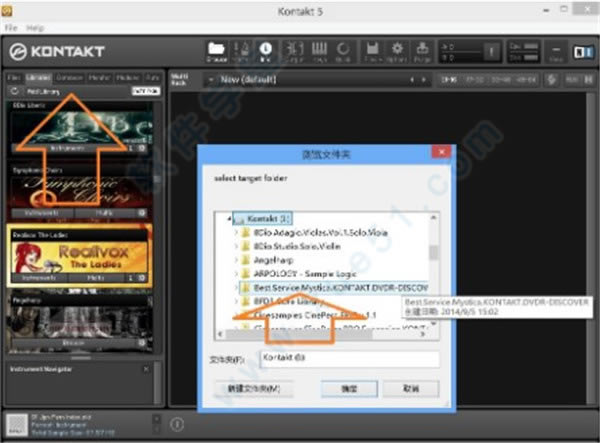600x443 pixels.
Task: Open the KSP script icon in rack header
Action: 551,80
